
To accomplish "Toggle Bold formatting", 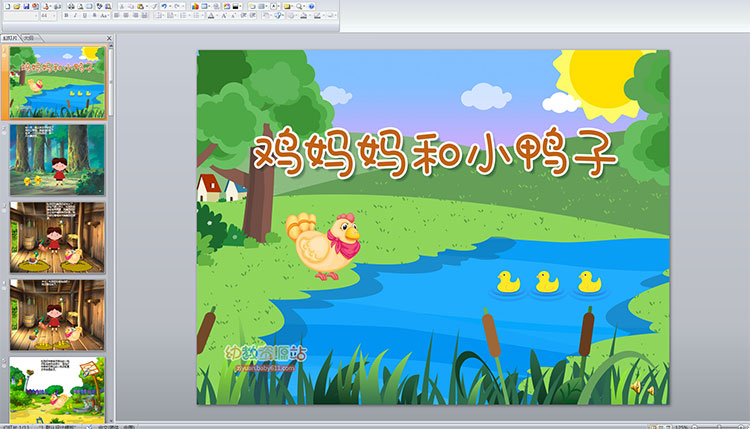I will (x=66, y=16).
